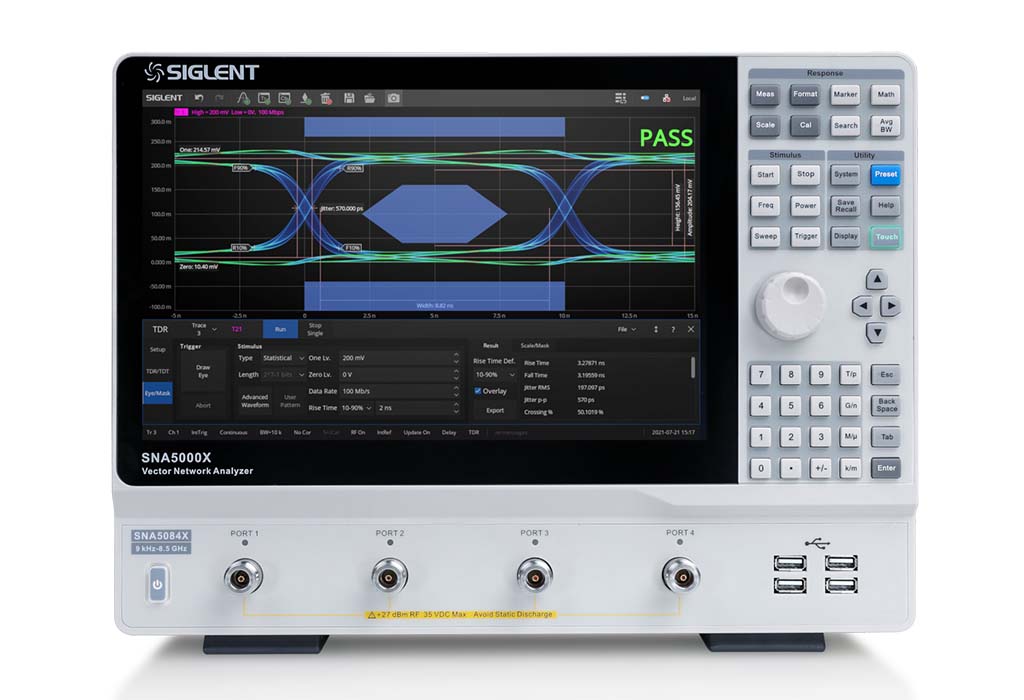
Task: Click the help question mark in TDR panel
Action: pyautogui.click(x=673, y=329)
